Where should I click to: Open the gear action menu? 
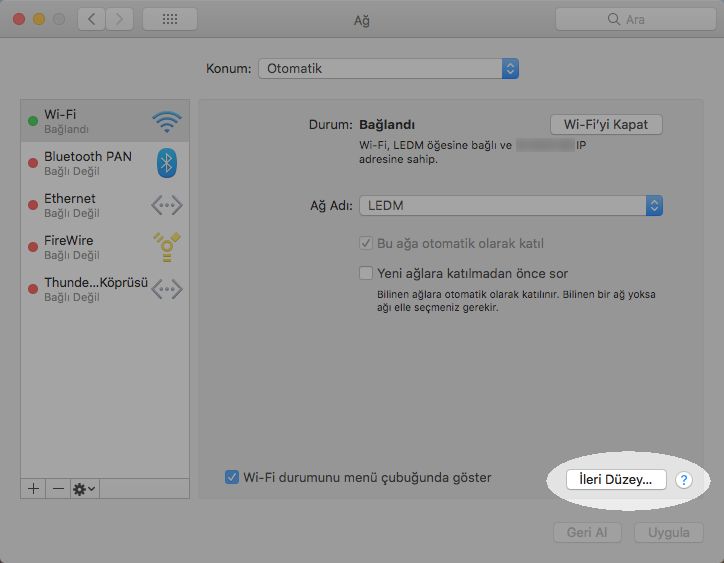(x=84, y=489)
